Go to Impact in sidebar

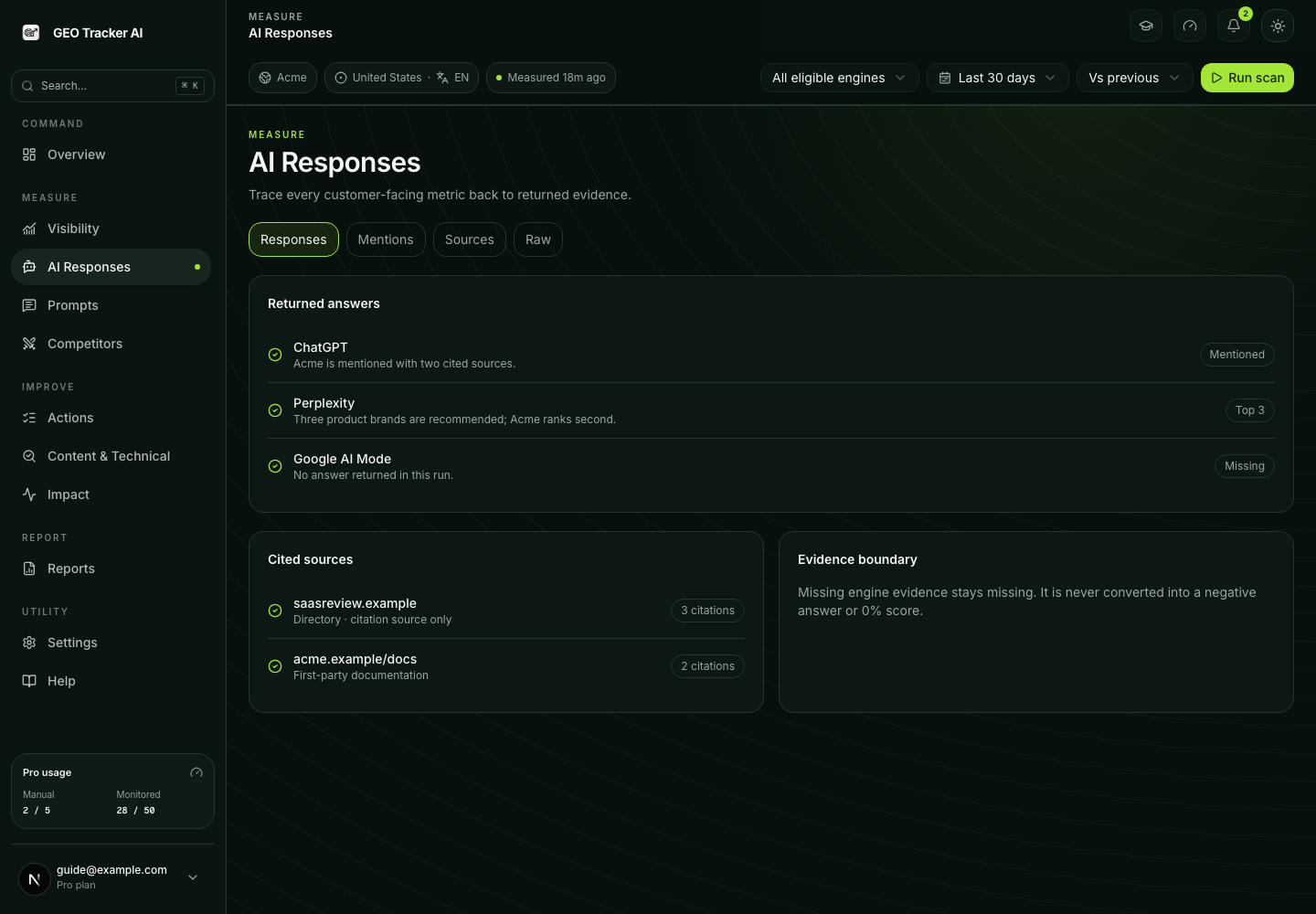[x=111, y=494]
